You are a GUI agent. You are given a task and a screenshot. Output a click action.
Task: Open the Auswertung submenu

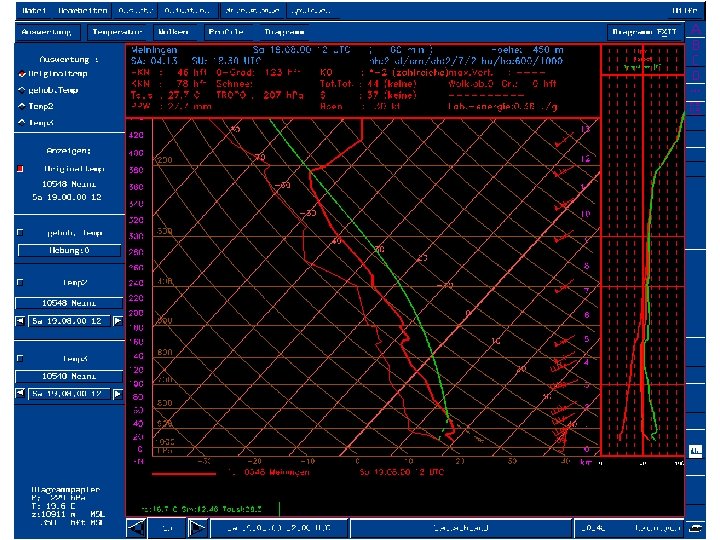46,32
